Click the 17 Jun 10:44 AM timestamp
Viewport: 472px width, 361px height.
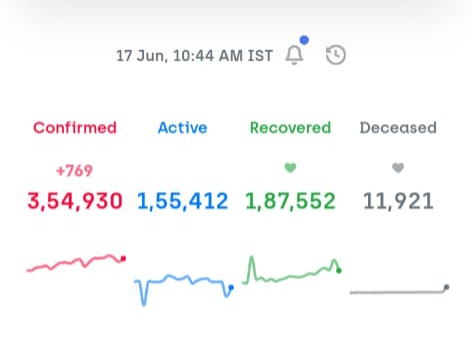click(x=194, y=56)
